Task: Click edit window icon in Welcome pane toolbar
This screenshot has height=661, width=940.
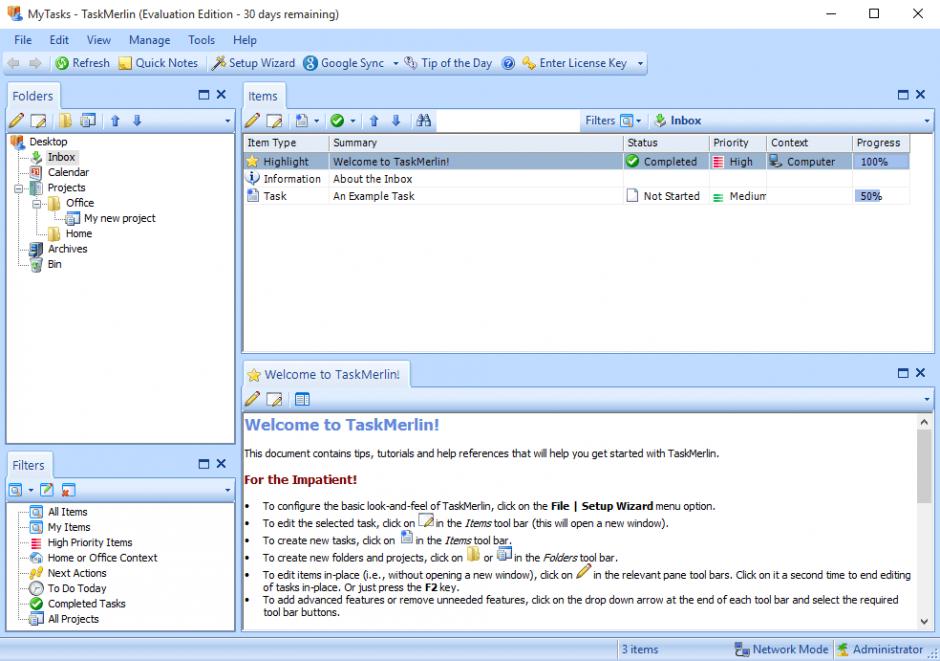Action: coord(274,399)
